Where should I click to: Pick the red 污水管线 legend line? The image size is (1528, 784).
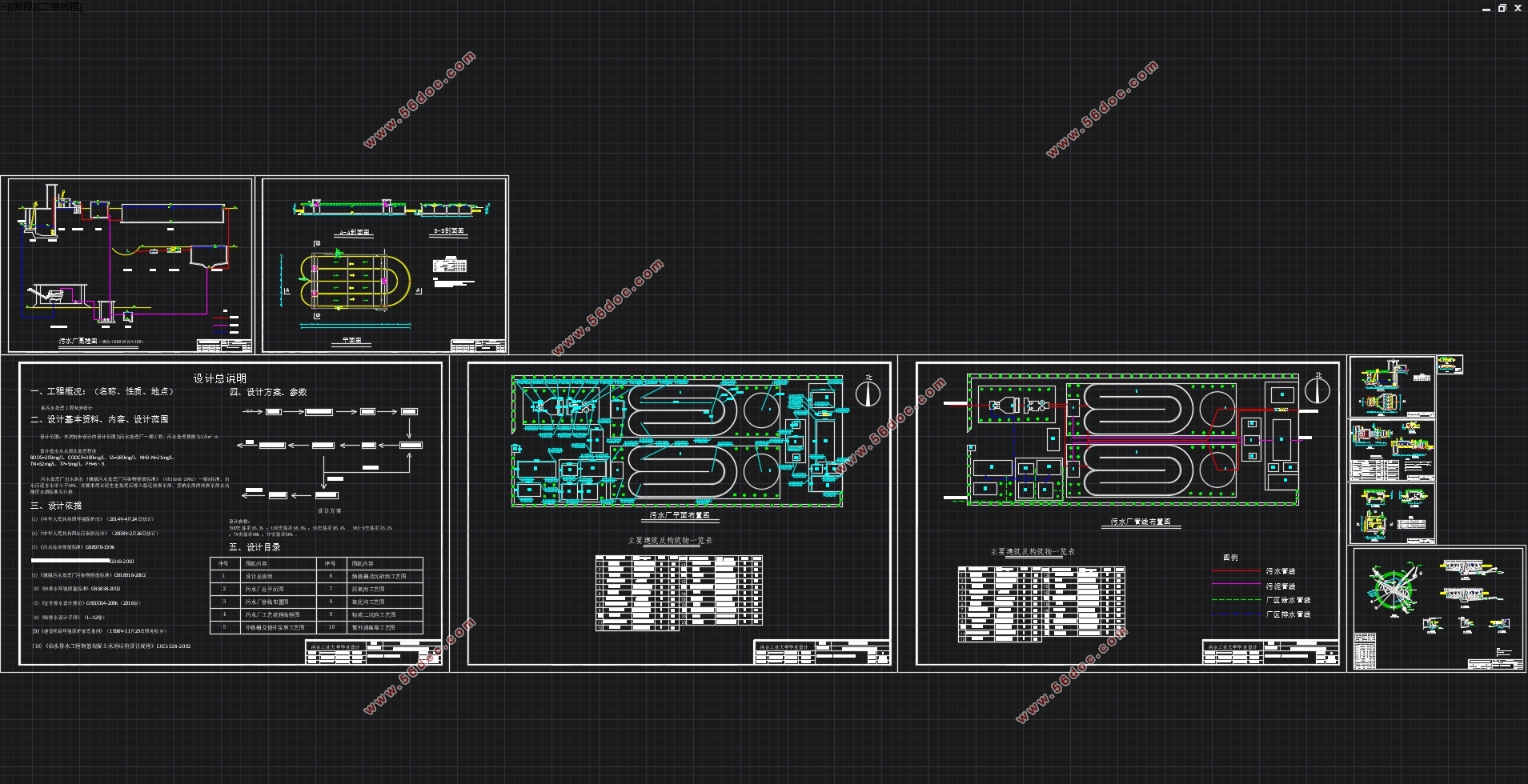1236,571
